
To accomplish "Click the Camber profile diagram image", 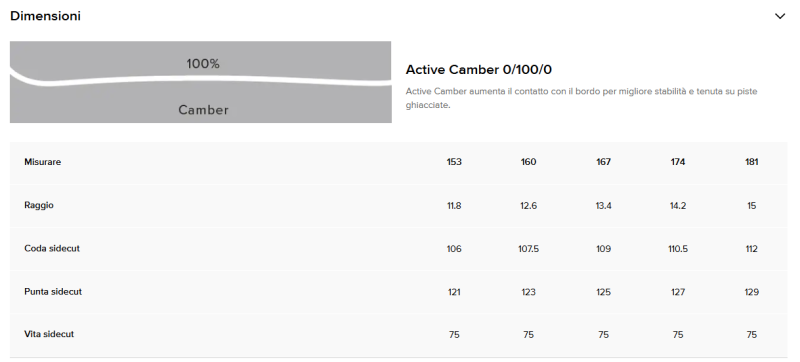I will pos(201,82).
